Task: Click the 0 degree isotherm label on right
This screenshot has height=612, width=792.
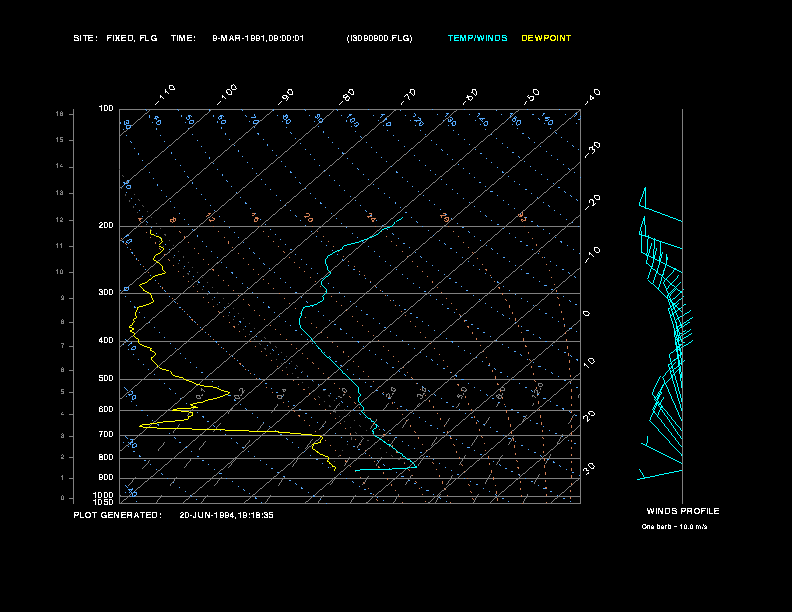Action: (x=586, y=314)
